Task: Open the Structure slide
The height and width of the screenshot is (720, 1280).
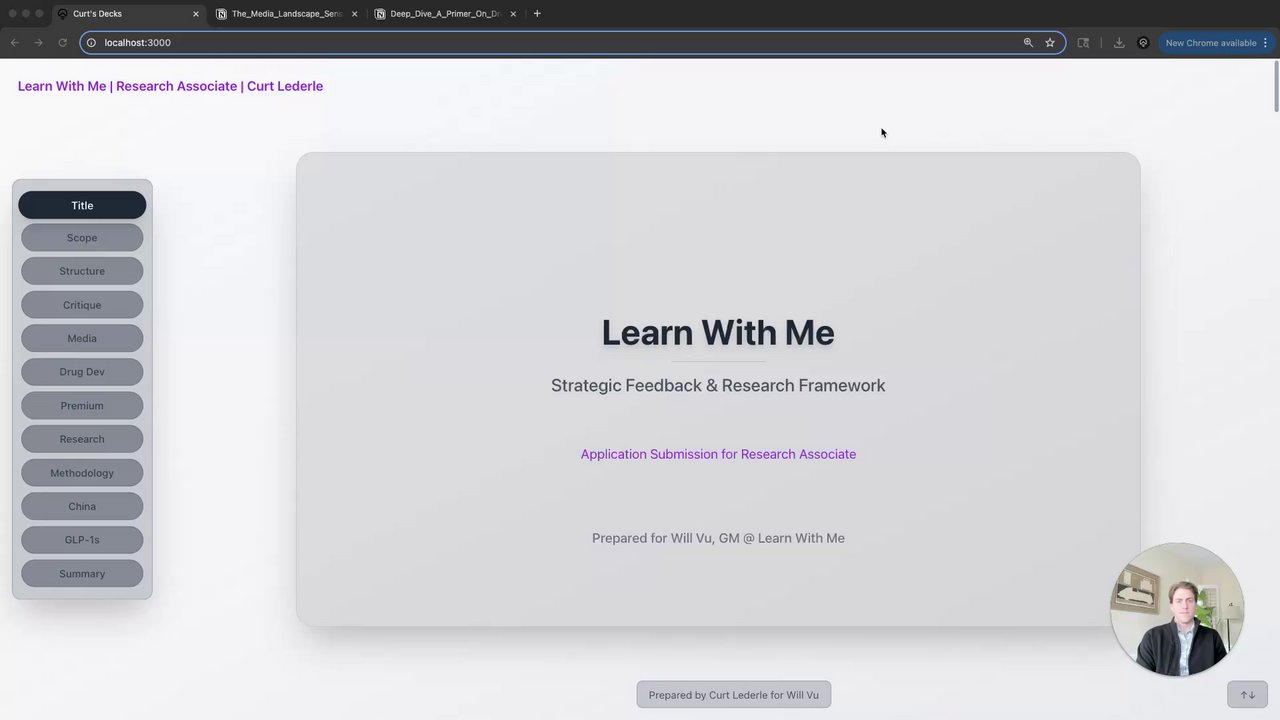Action: (x=82, y=271)
